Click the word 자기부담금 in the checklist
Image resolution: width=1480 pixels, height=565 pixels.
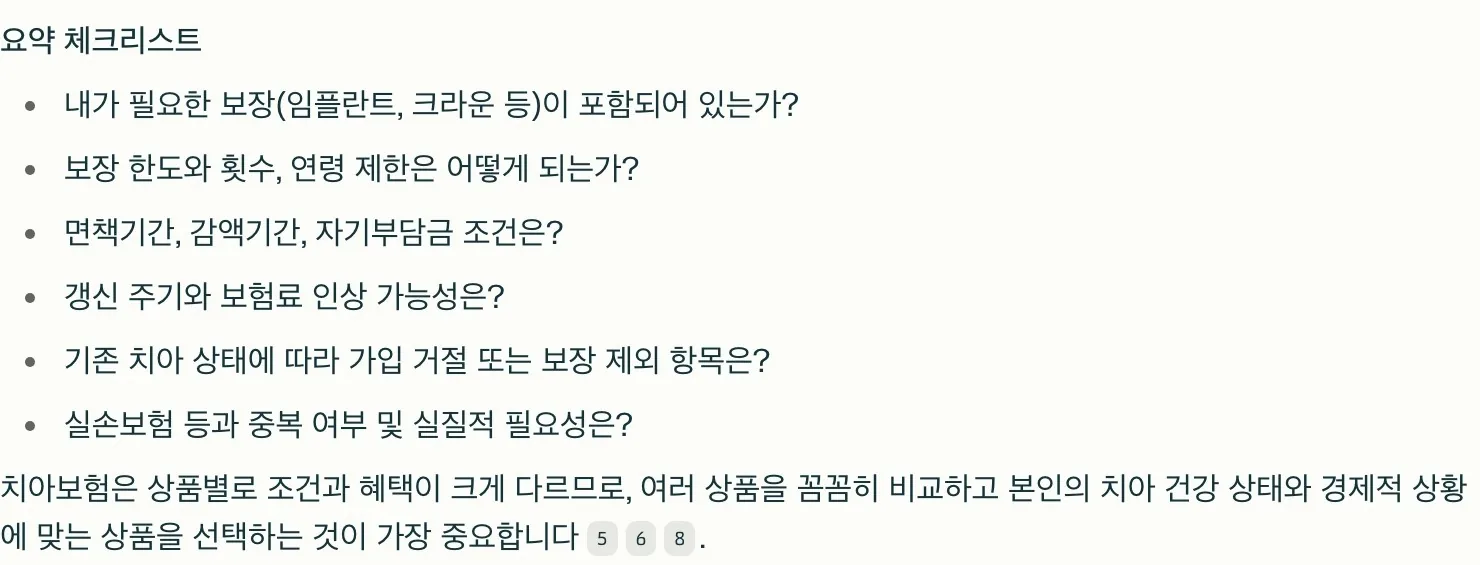384,232
